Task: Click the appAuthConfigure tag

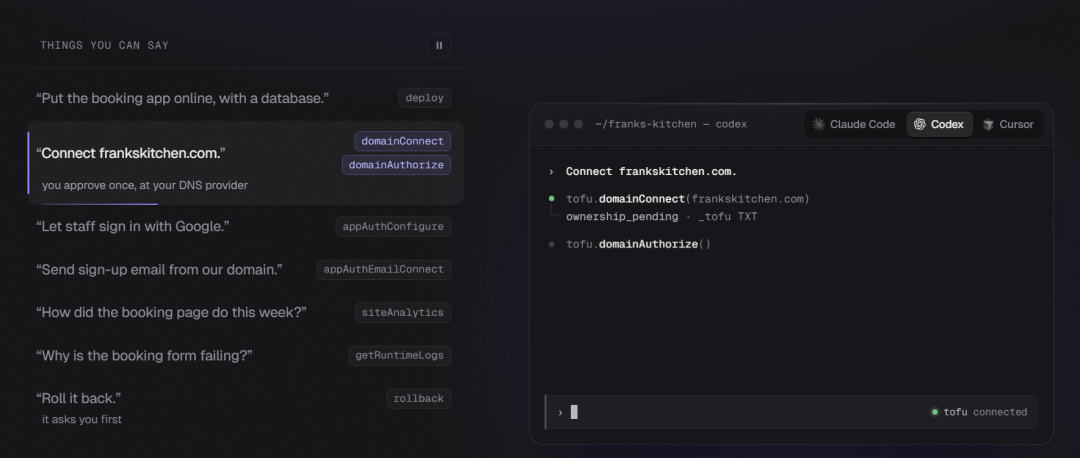Action: (393, 227)
